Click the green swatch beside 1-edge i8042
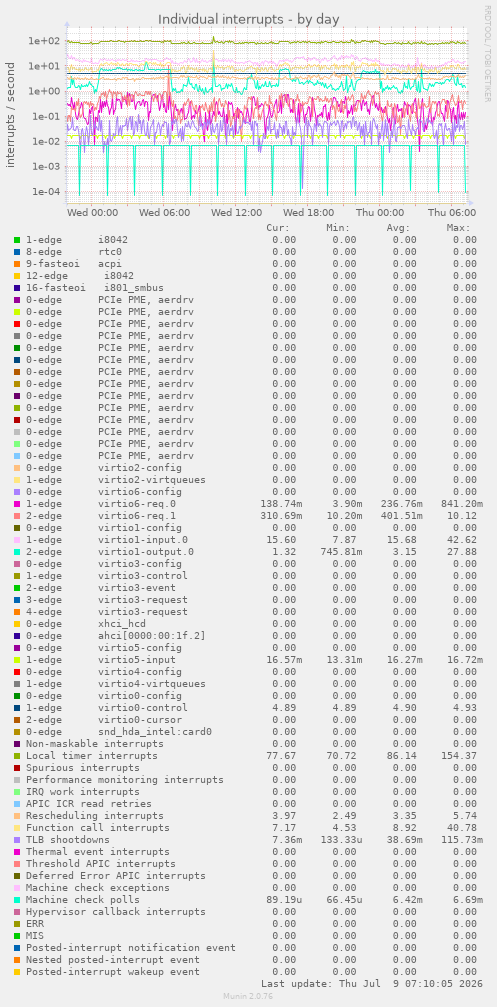The height and width of the screenshot is (1007, 497). coord(17,240)
